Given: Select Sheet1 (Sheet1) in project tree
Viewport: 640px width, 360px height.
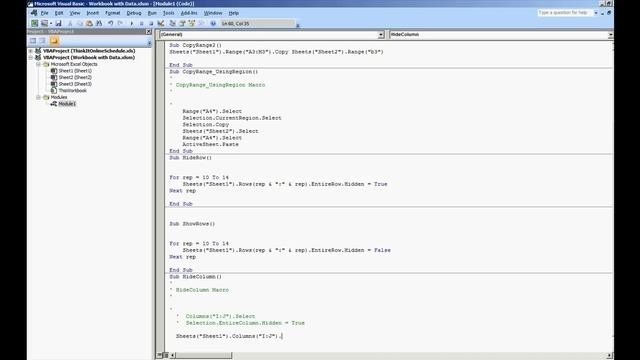Looking at the screenshot, I should click(x=75, y=71).
